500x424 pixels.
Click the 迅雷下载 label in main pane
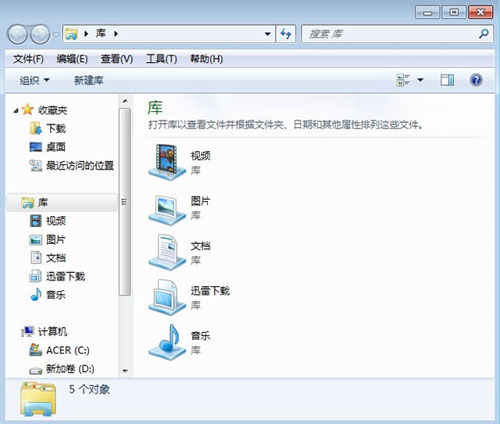coord(210,291)
